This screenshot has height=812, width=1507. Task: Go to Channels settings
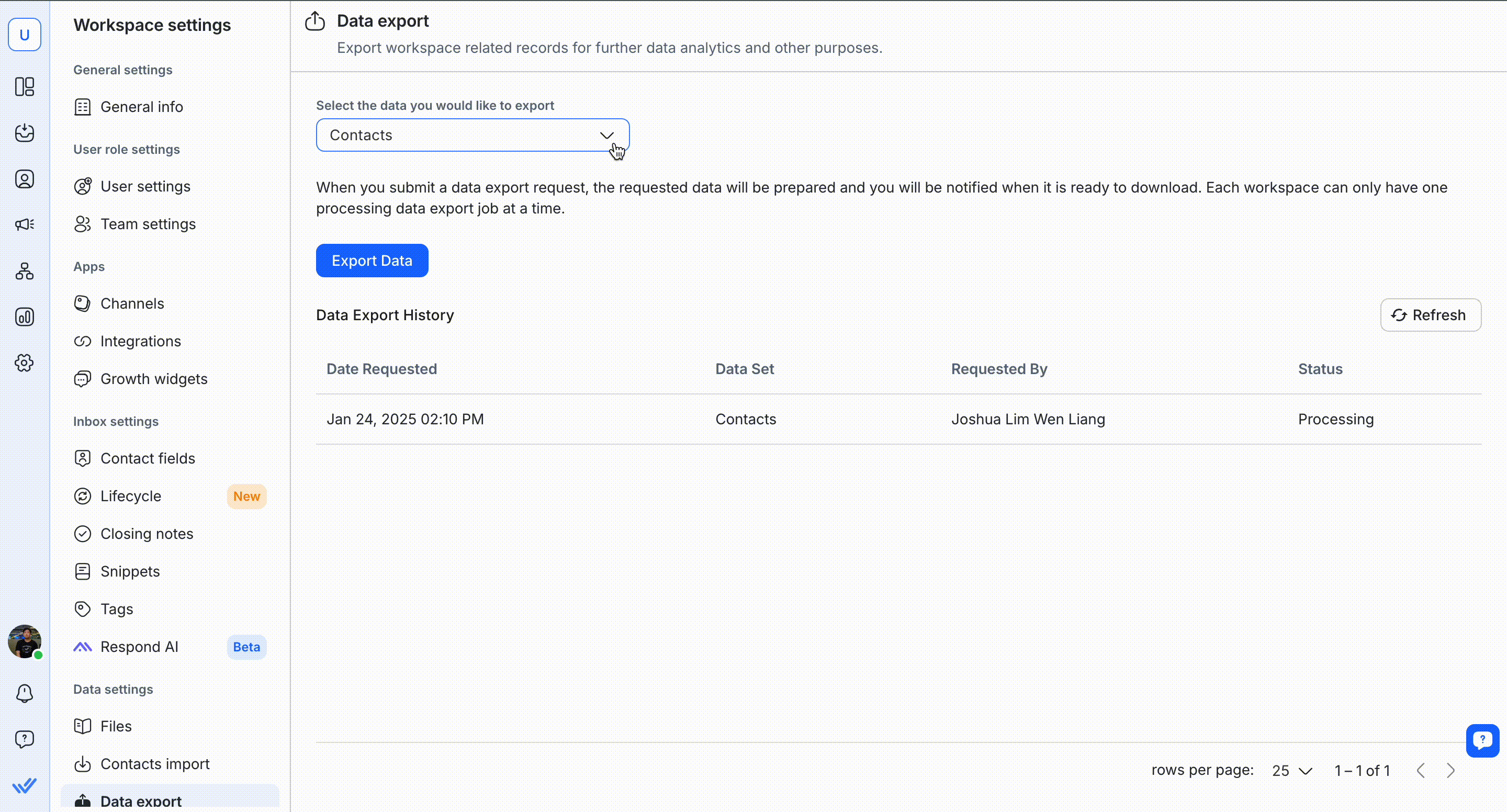click(x=132, y=303)
